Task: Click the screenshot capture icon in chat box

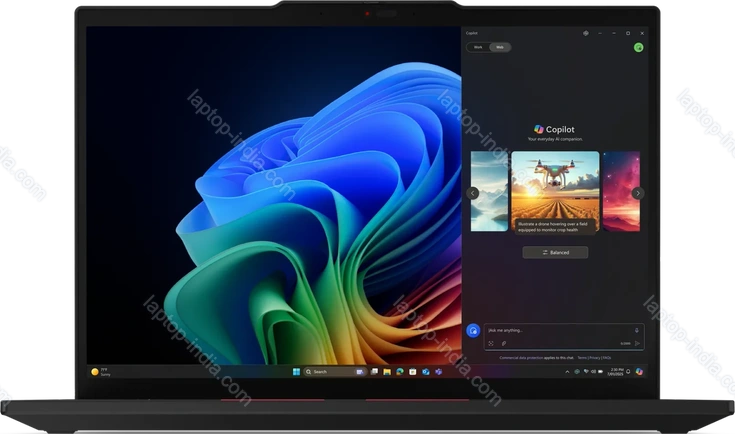Action: point(491,343)
